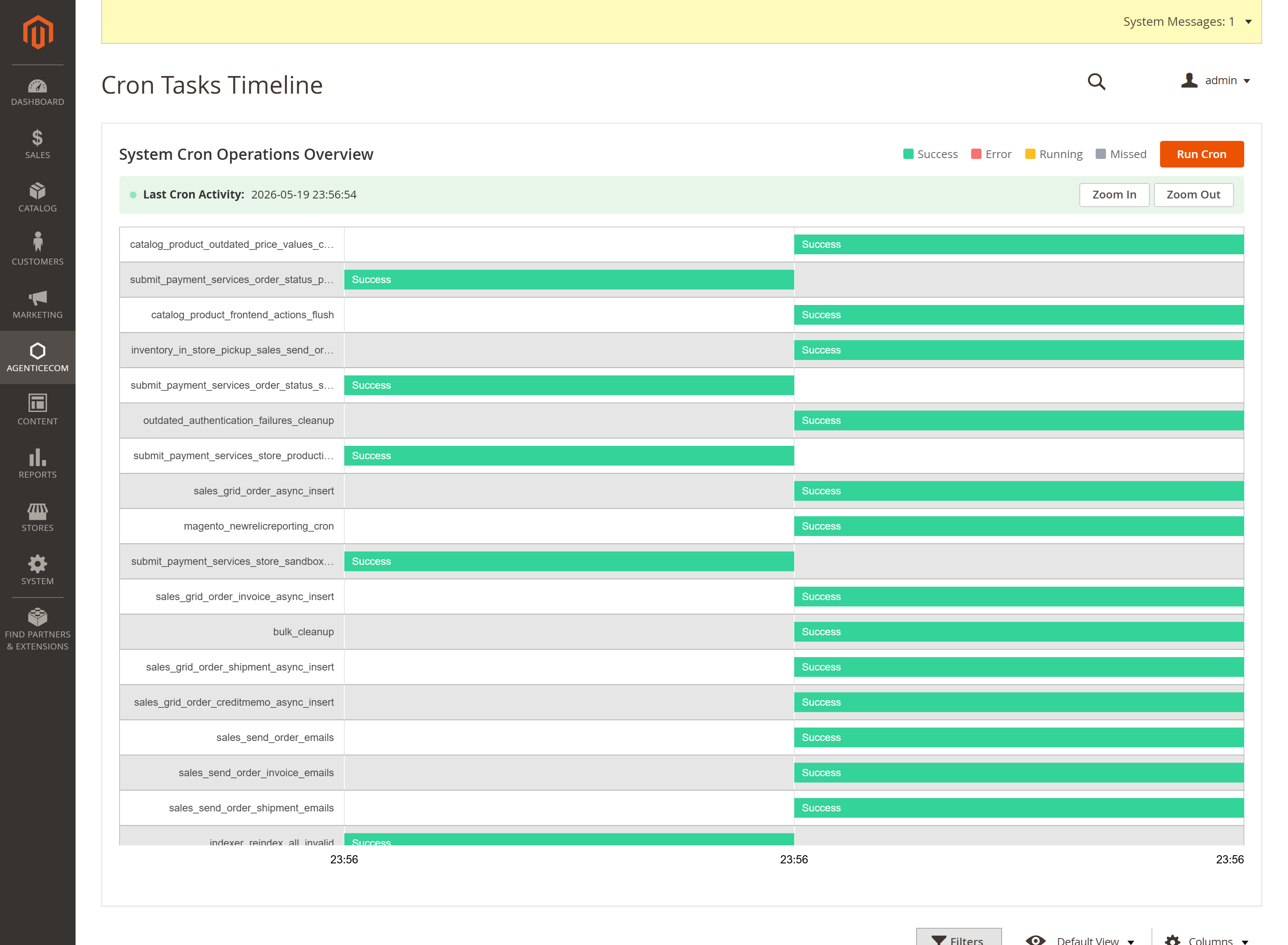Click the sales_grid_order_creditmemo_async_insert row label
The width and height of the screenshot is (1288, 945).
pyautogui.click(x=234, y=702)
